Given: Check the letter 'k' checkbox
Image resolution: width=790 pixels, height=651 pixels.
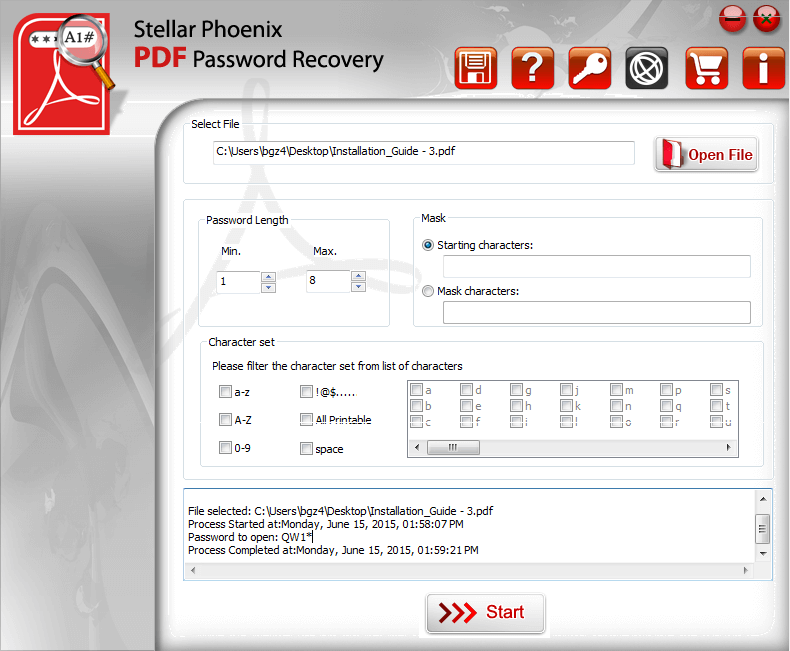Looking at the screenshot, I should coord(566,406).
